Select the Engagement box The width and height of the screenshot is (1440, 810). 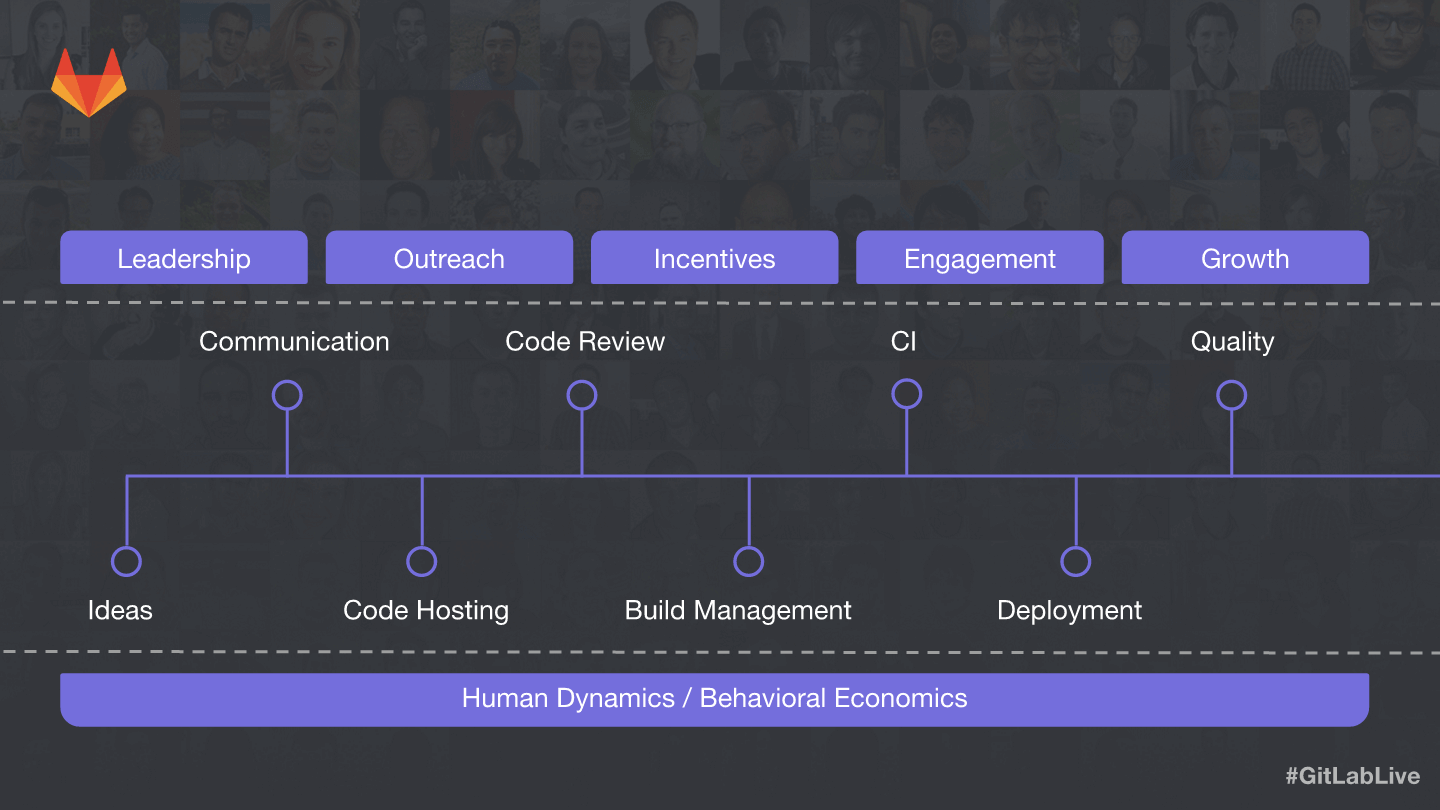coord(980,258)
